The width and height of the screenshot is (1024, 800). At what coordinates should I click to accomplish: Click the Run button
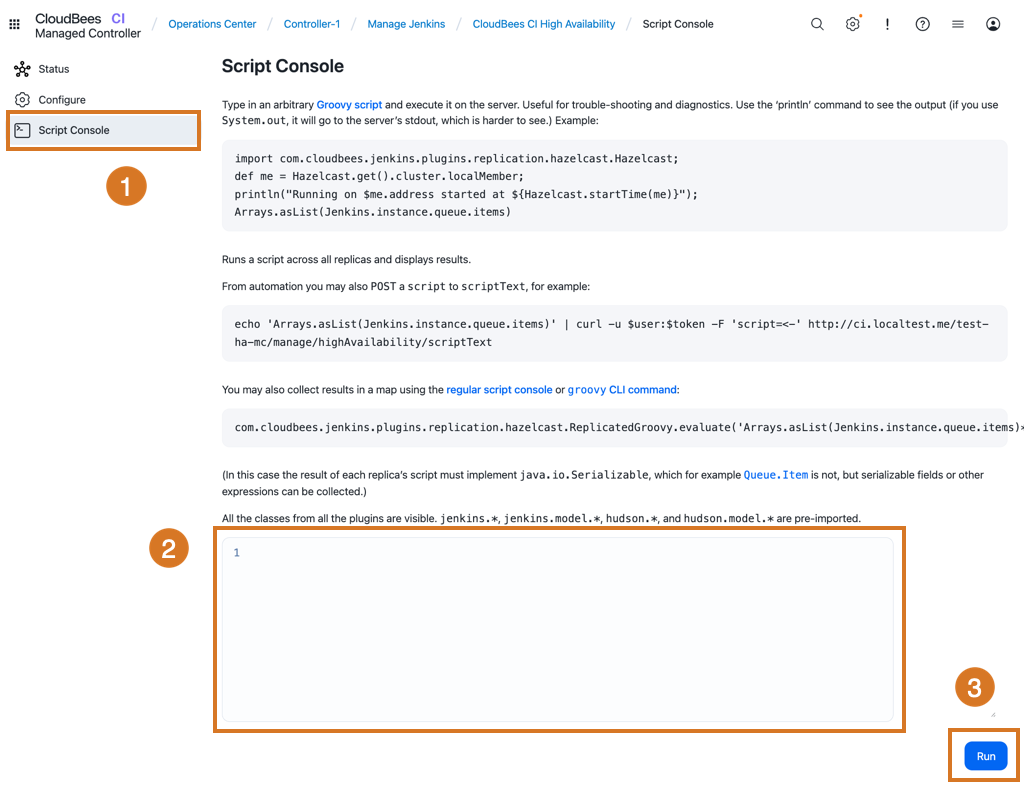point(985,756)
